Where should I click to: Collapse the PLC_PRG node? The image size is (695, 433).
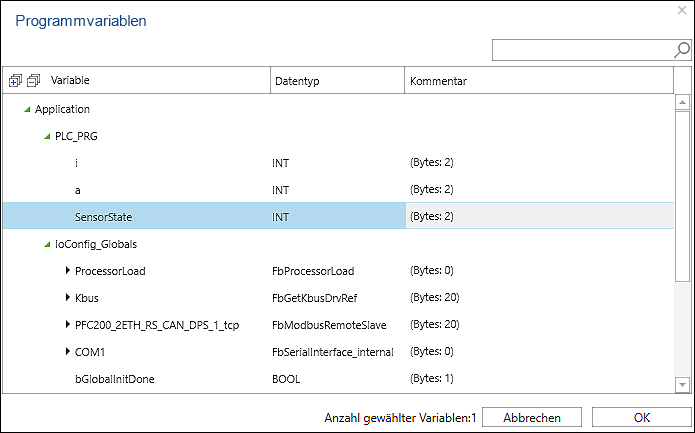point(47,137)
